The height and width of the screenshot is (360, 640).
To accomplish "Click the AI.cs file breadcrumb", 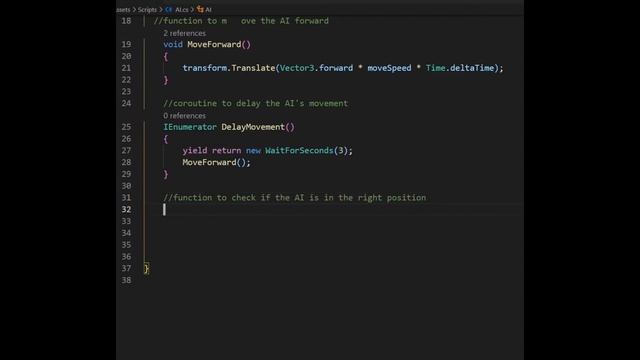I will click(x=182, y=9).
